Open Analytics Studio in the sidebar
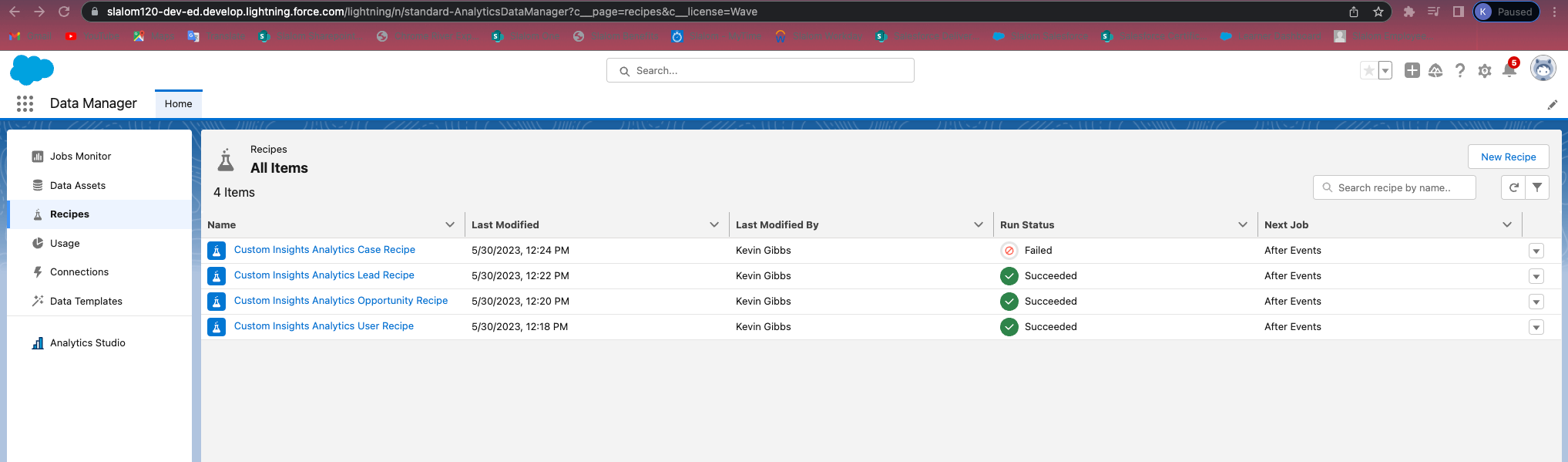The width and height of the screenshot is (1568, 462). 99,343
